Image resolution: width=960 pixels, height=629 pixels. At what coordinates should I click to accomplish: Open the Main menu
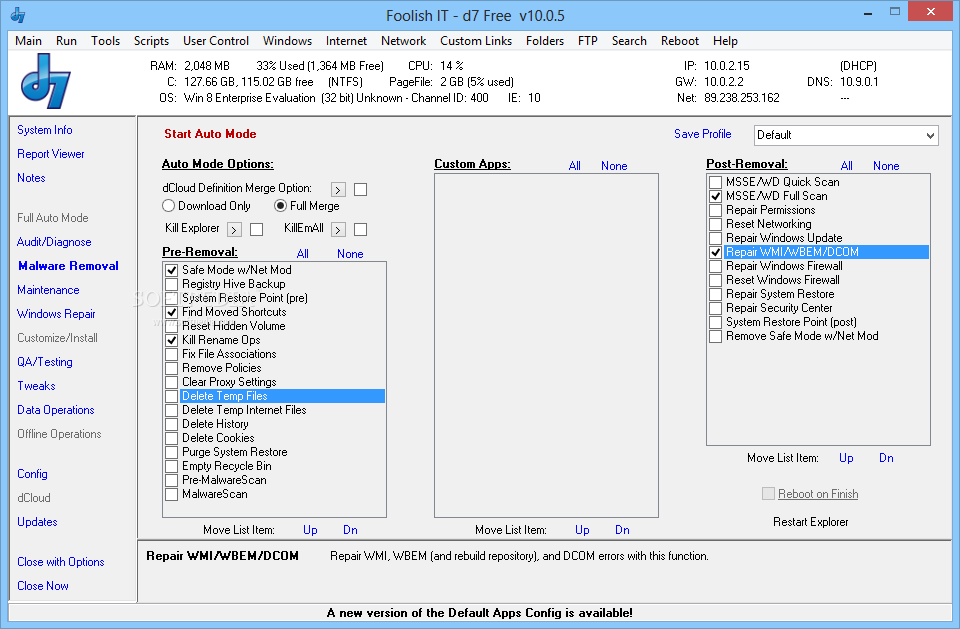28,41
